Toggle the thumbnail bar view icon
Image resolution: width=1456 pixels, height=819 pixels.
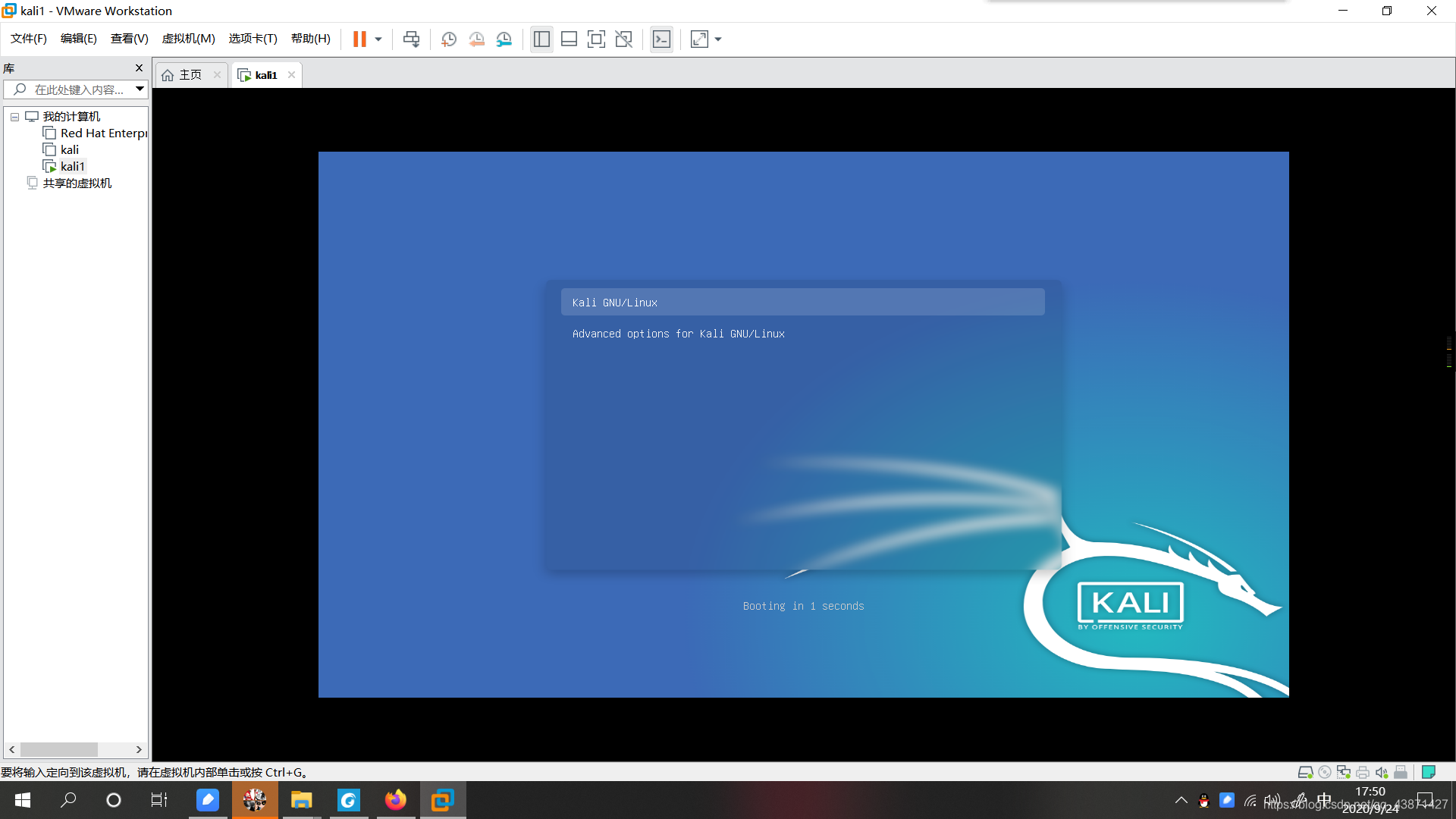pyautogui.click(x=569, y=39)
